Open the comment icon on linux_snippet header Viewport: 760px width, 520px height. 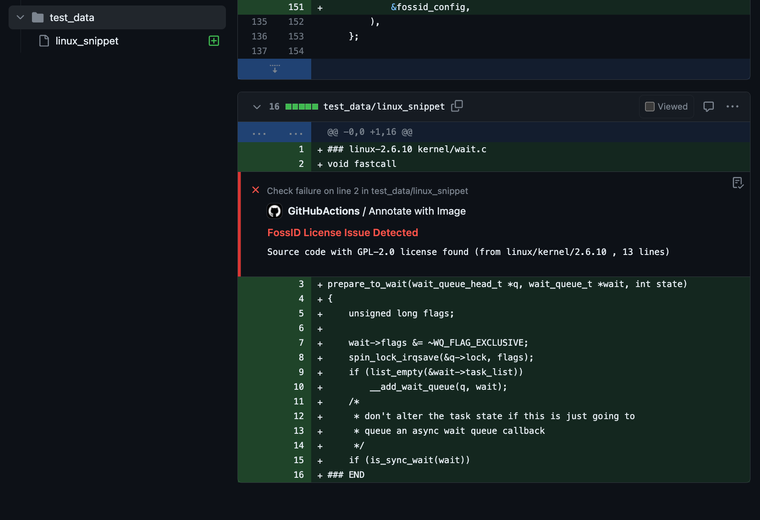tap(709, 107)
